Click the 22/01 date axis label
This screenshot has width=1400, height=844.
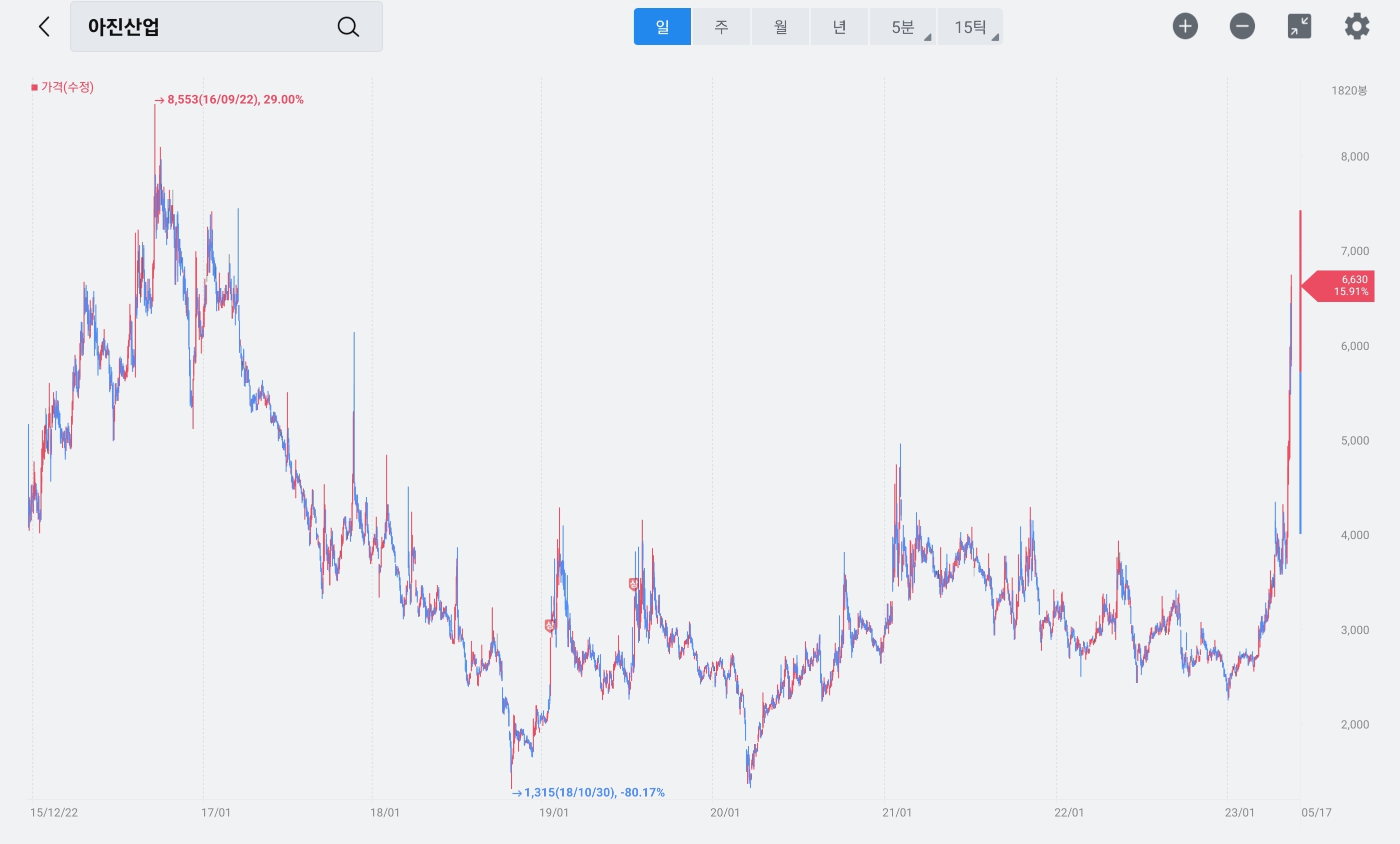point(1069,812)
